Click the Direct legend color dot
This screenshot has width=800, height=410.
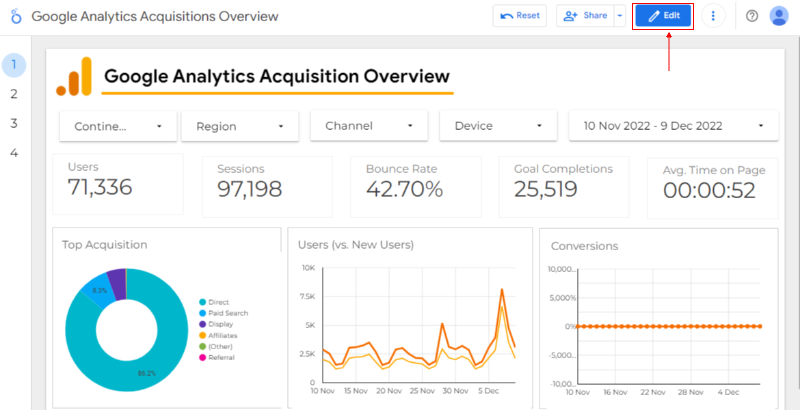point(202,302)
